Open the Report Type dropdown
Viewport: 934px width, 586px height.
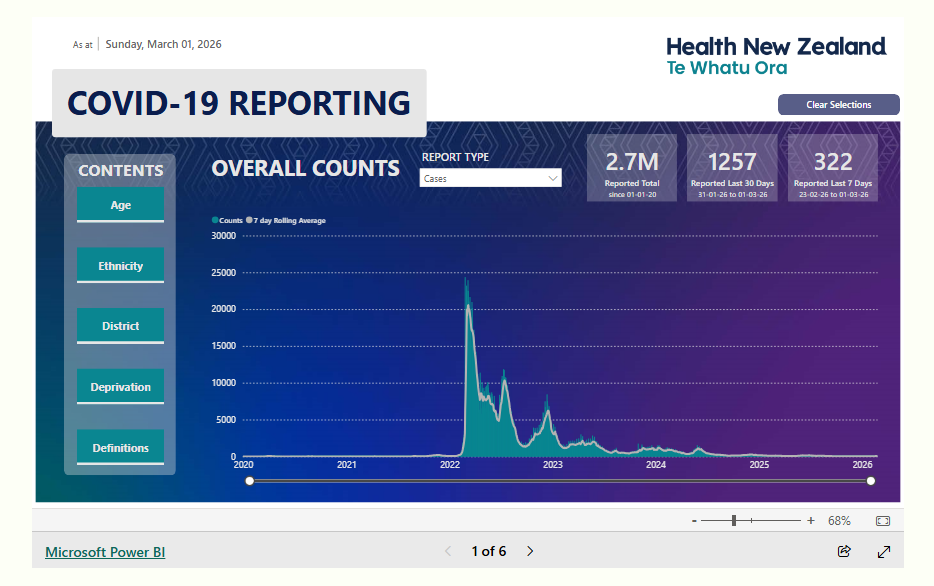click(x=490, y=178)
